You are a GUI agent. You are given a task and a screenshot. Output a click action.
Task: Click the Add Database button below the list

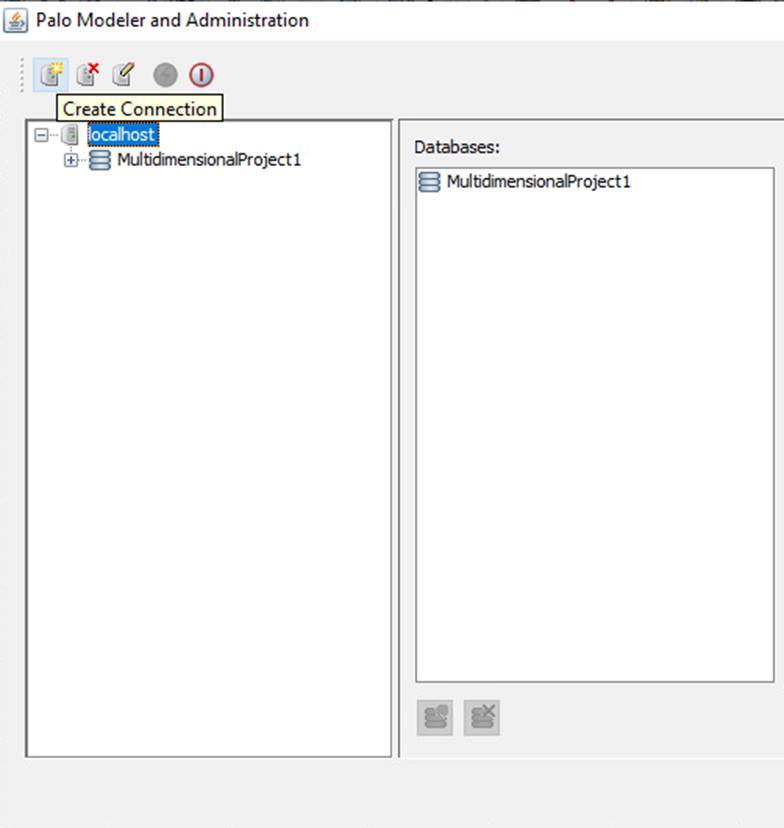435,718
